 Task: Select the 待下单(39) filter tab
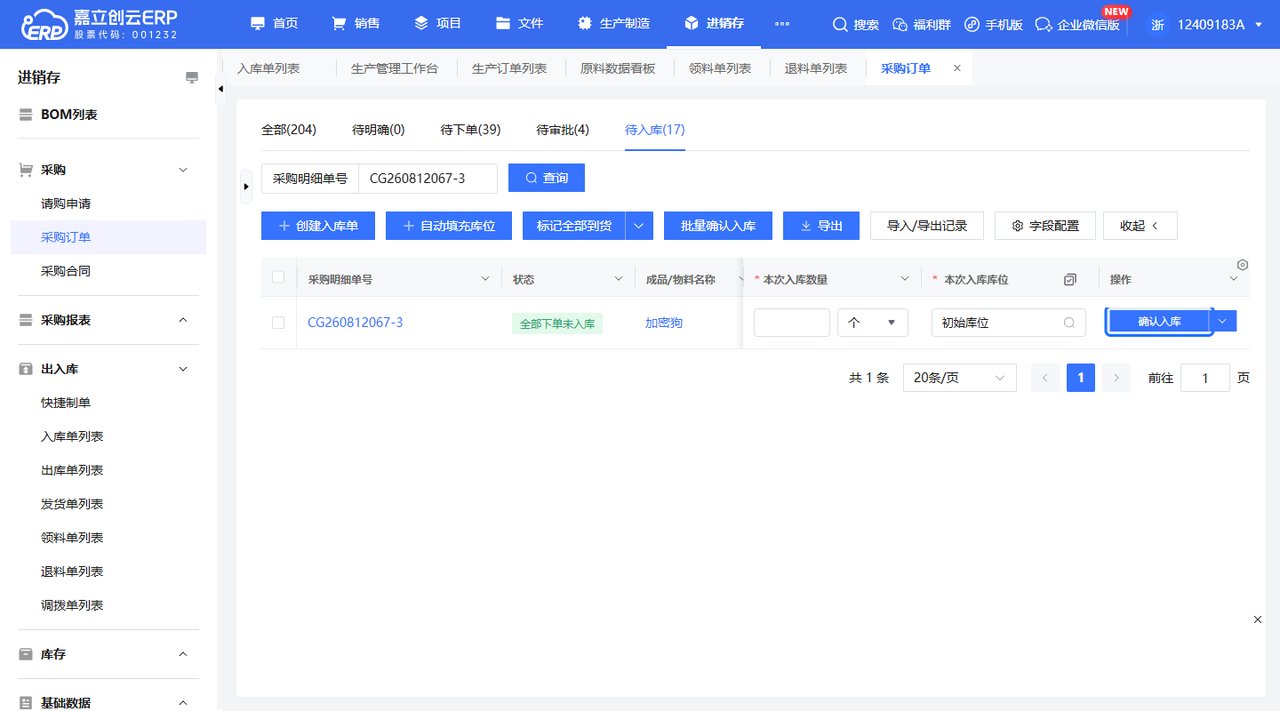click(470, 130)
